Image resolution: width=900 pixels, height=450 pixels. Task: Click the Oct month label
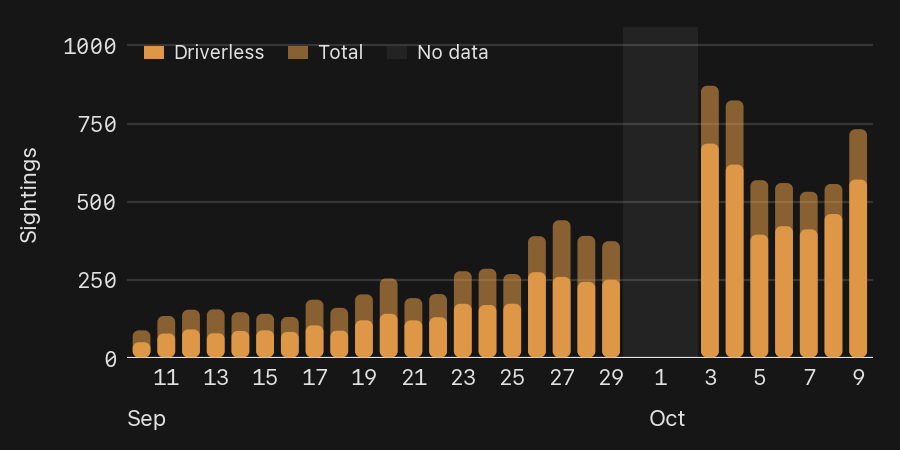(668, 418)
